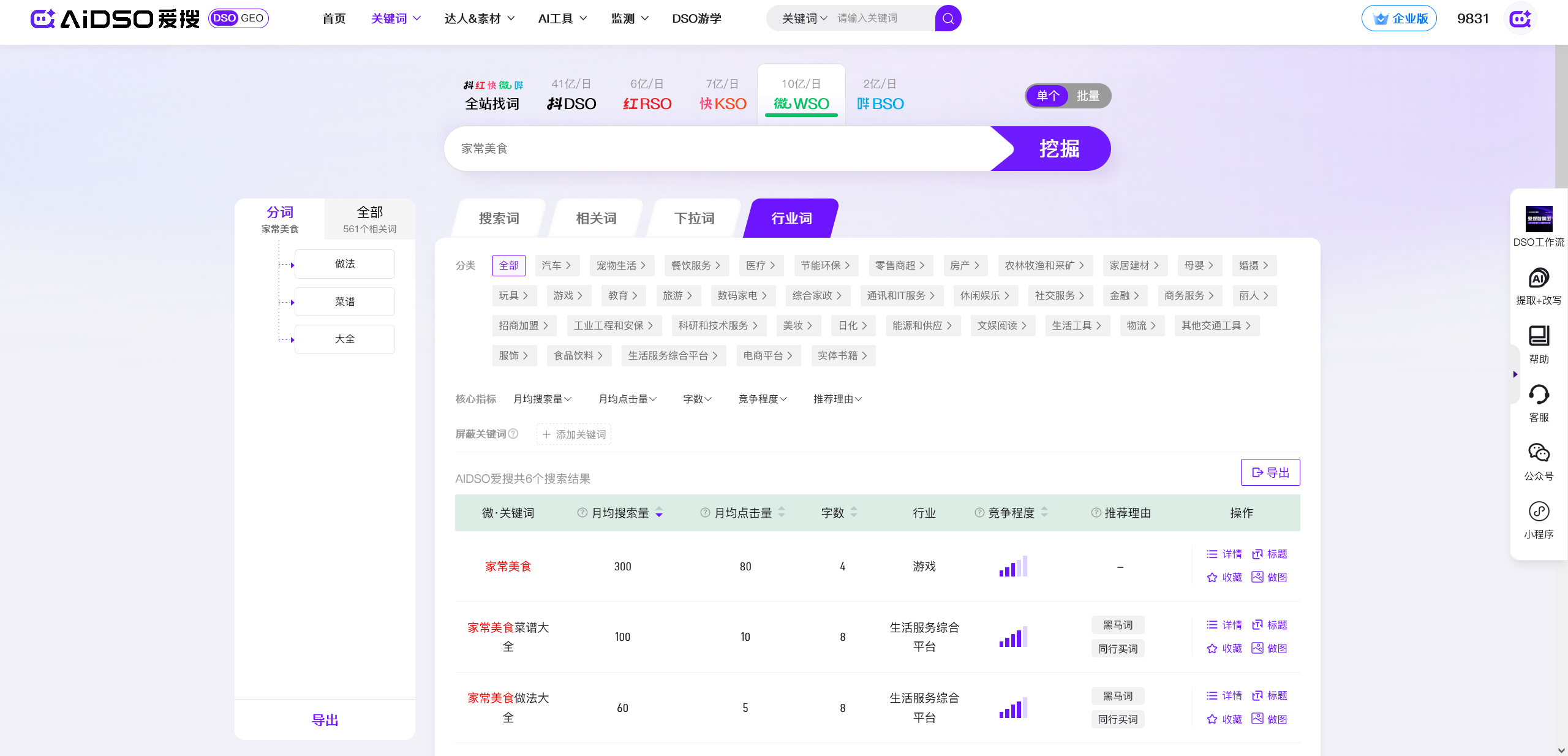1568x756 pixels.
Task: Open the 公众号 WeChat icon
Action: [x=1538, y=453]
